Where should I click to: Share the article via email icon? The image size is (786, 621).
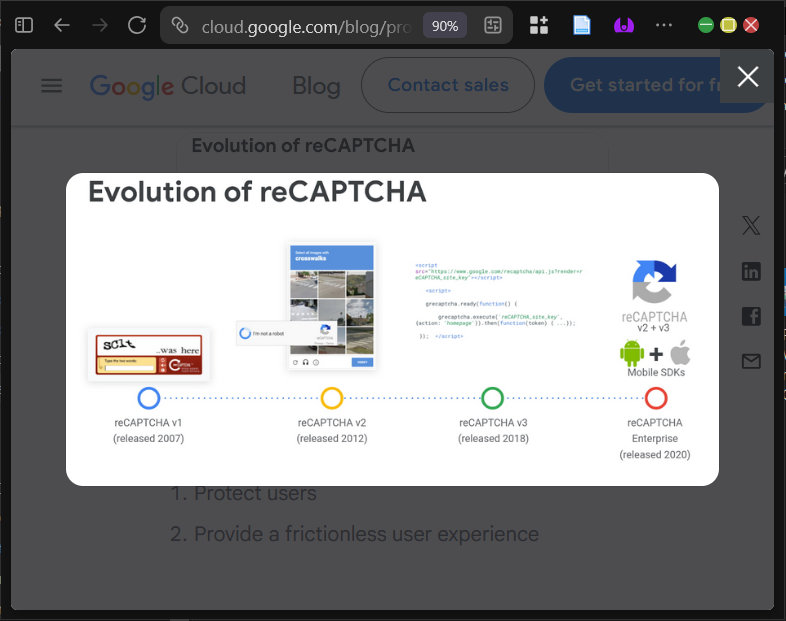coord(751,361)
